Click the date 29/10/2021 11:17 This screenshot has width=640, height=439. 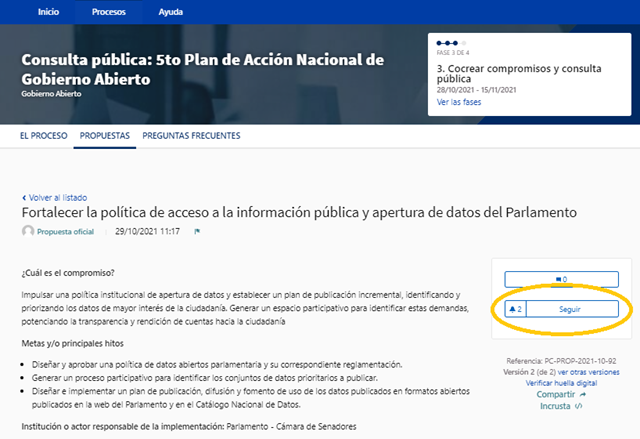click(x=147, y=232)
